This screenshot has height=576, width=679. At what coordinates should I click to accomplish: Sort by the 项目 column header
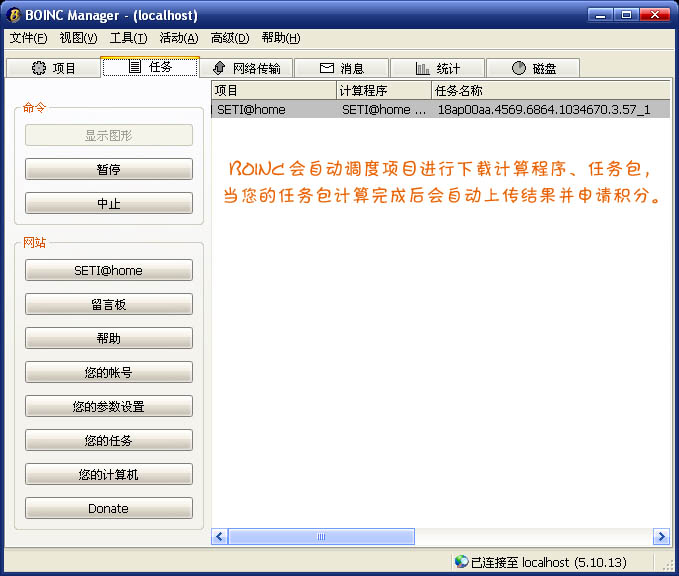274,91
